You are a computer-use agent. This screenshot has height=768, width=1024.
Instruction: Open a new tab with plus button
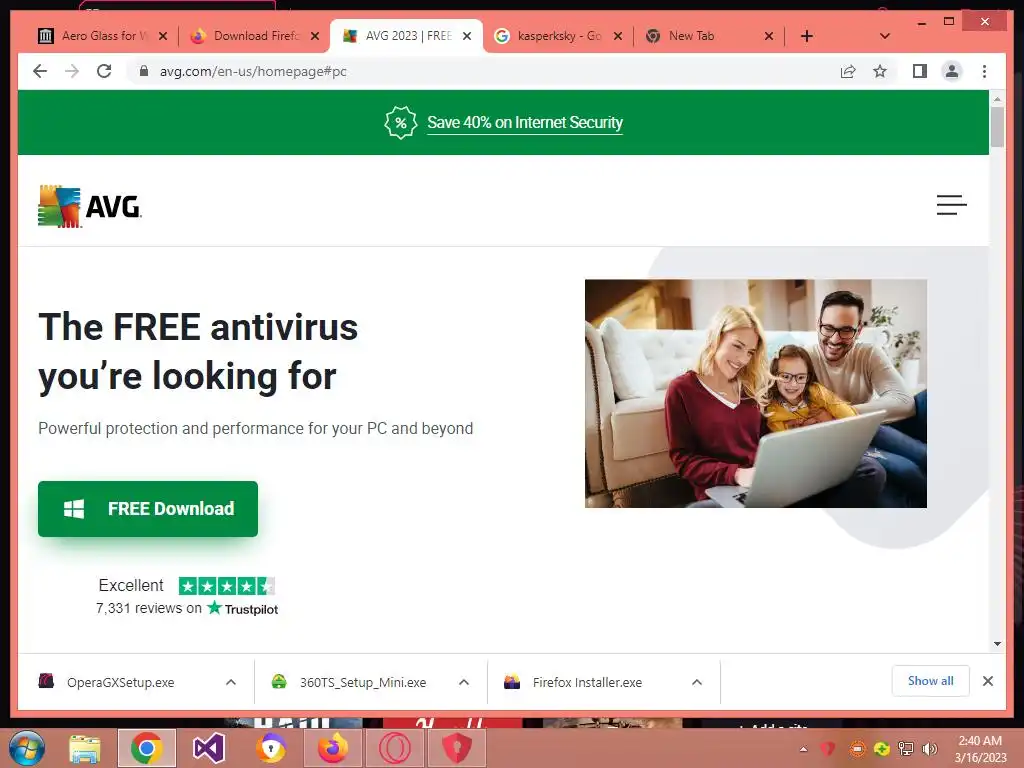click(807, 36)
